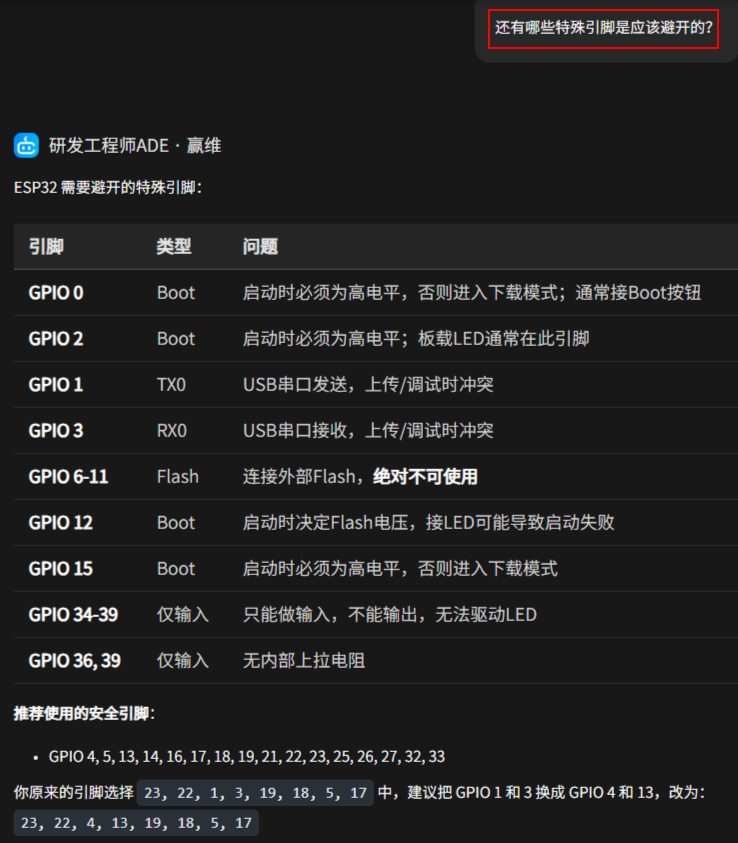
Task: Click the blue robot avatar icon
Action: (x=26, y=145)
